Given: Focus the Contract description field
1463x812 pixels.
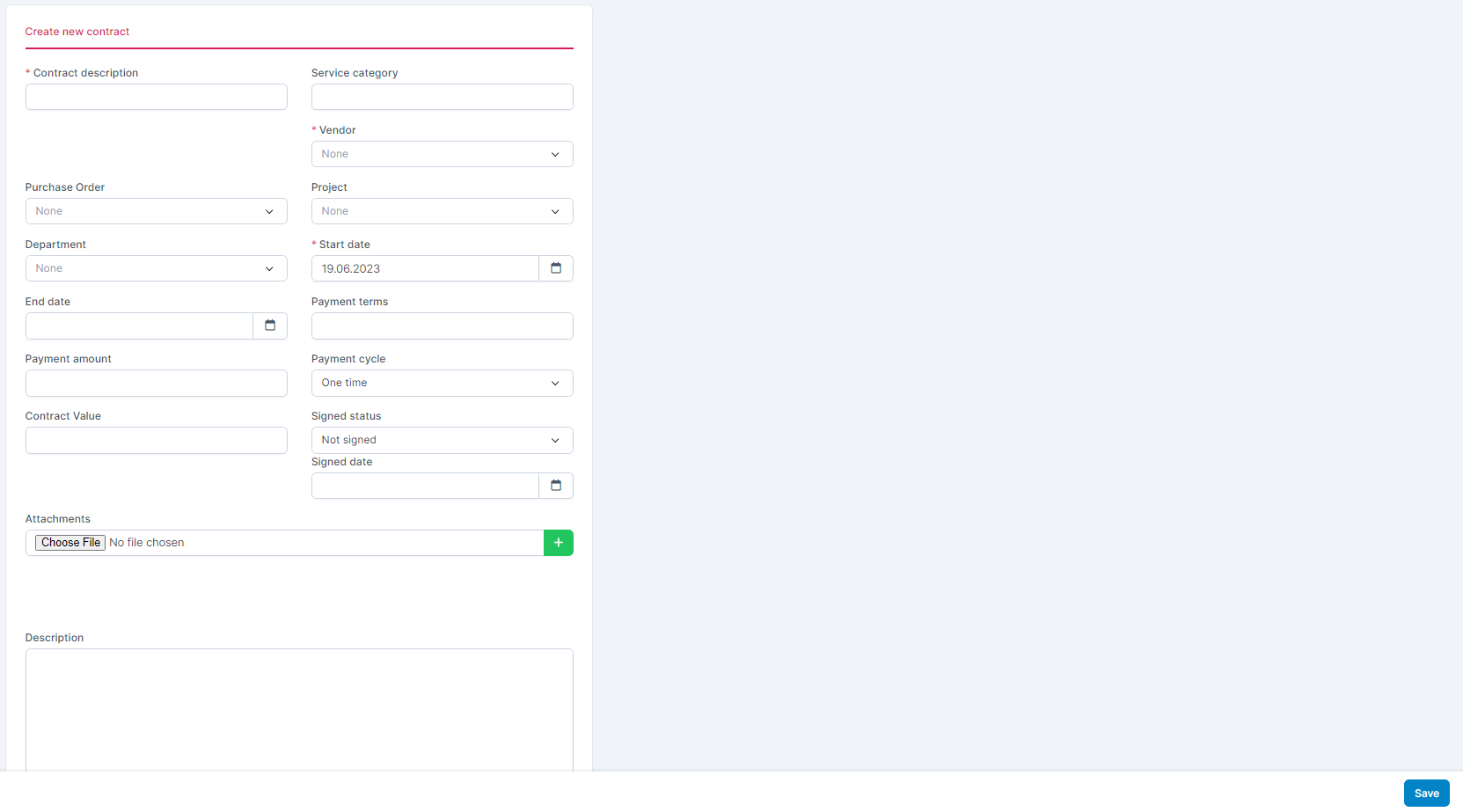Looking at the screenshot, I should [x=156, y=97].
